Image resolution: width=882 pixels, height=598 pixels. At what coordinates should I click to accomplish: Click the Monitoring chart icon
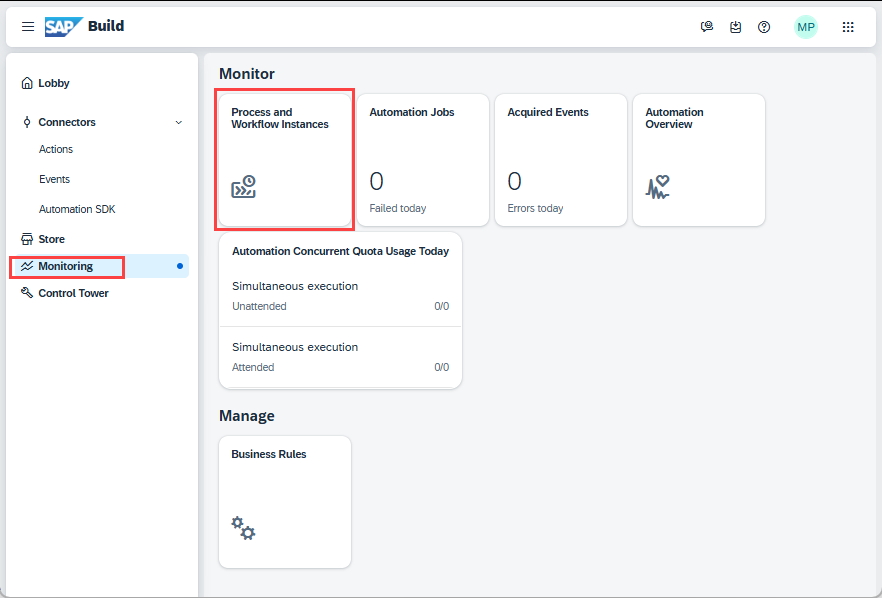26,266
